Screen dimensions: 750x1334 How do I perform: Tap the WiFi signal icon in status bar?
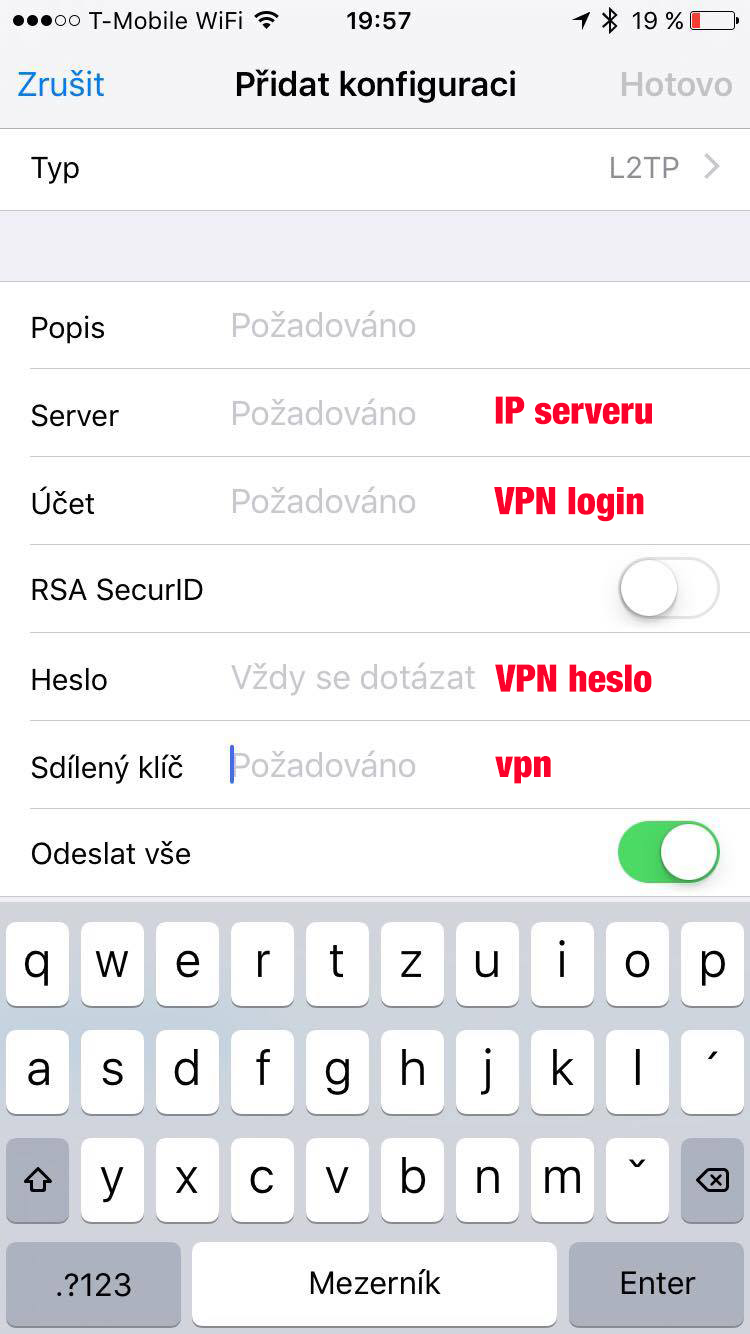(x=266, y=20)
